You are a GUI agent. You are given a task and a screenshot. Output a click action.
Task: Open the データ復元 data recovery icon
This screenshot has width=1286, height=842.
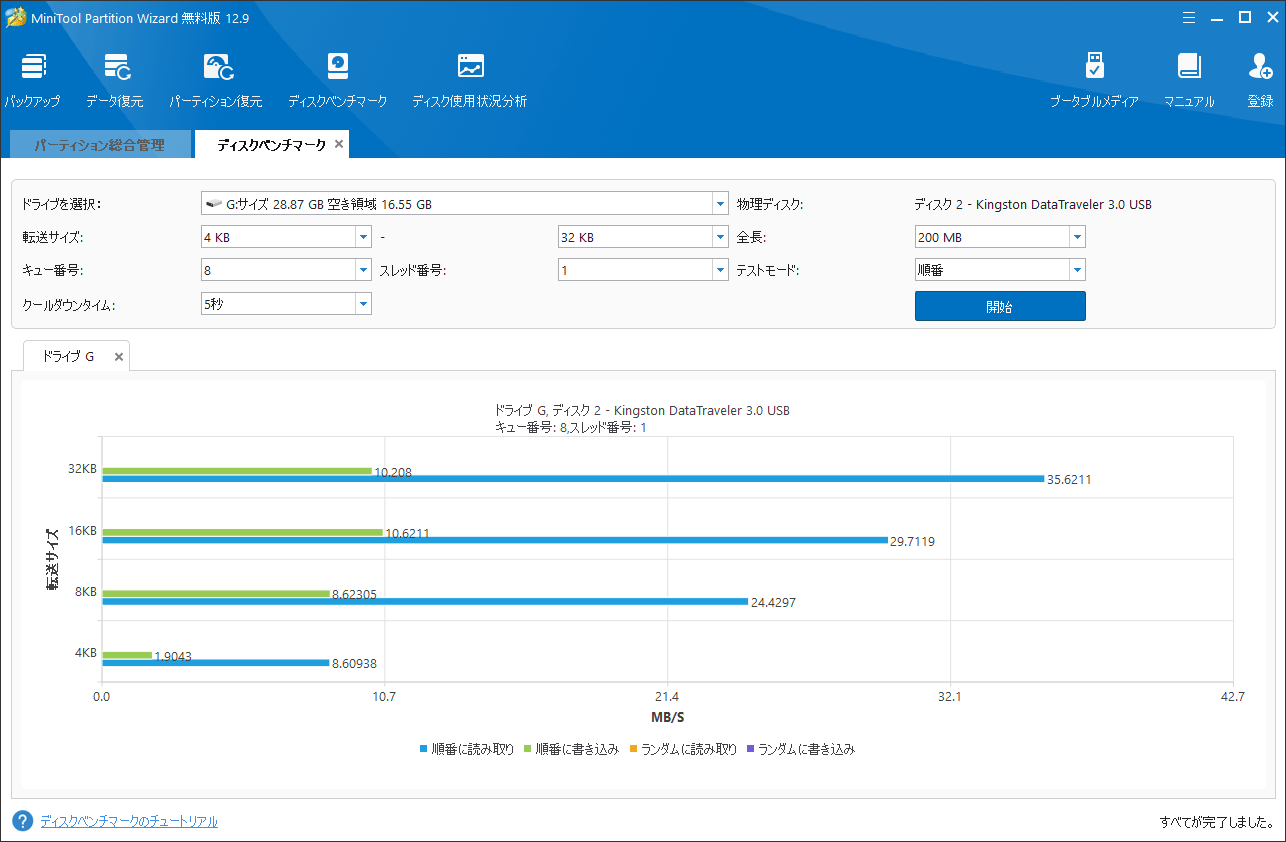pos(115,68)
